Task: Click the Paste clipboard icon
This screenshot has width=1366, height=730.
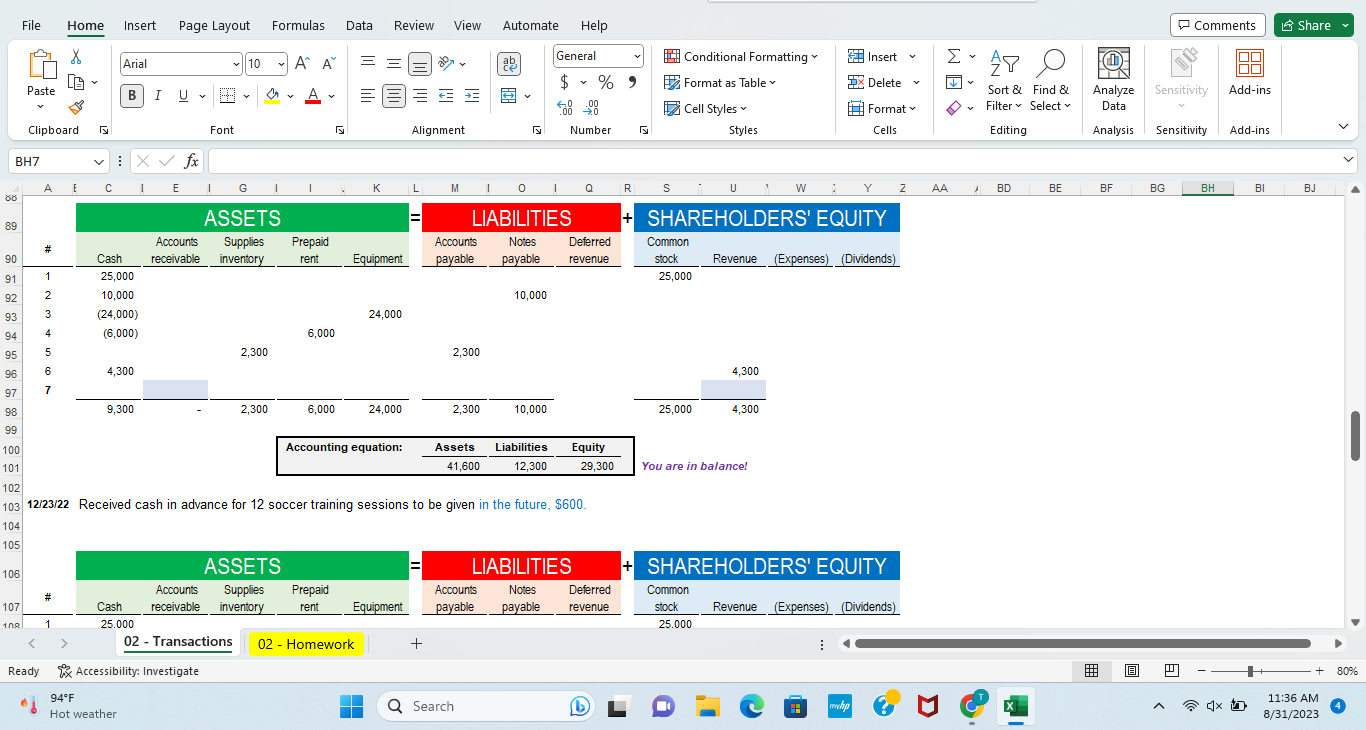Action: 42,66
